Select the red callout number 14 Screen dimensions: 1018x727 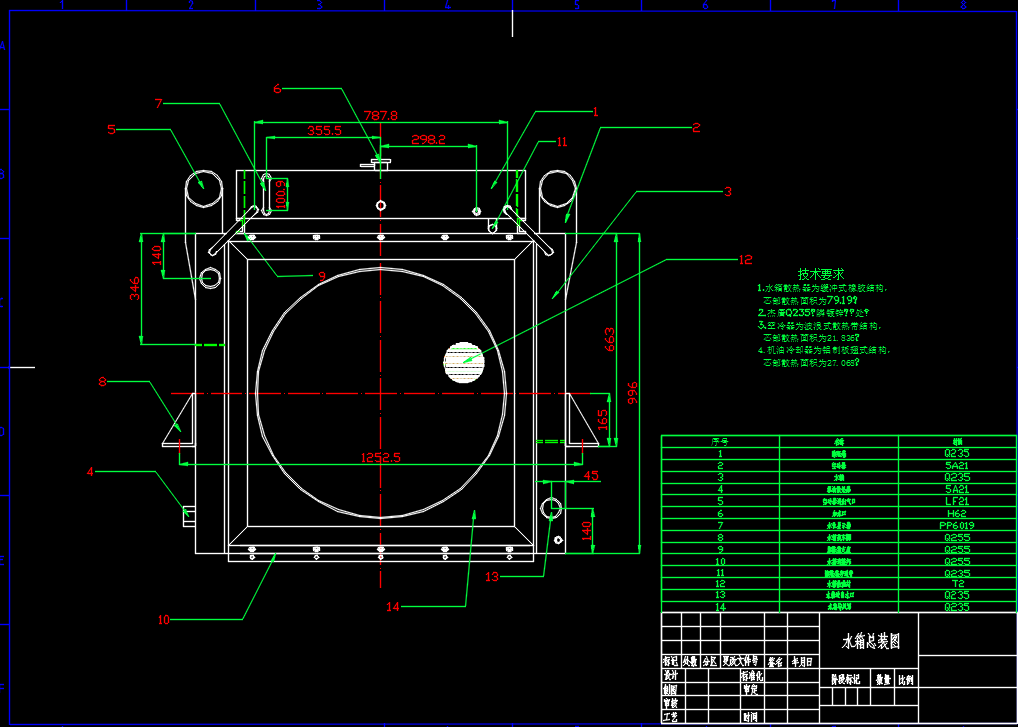(392, 607)
